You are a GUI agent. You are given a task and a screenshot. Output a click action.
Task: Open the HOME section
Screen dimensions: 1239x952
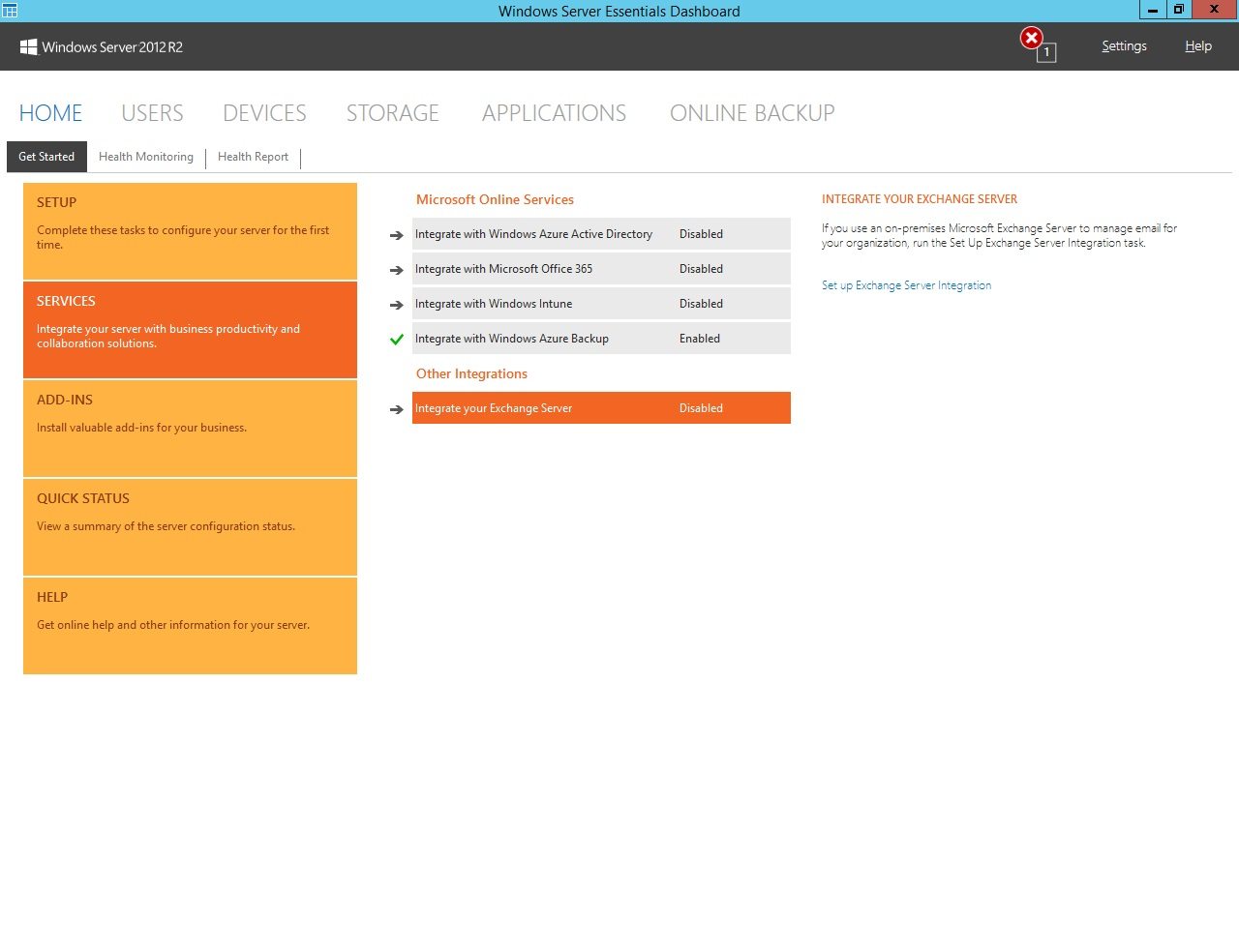click(x=51, y=113)
